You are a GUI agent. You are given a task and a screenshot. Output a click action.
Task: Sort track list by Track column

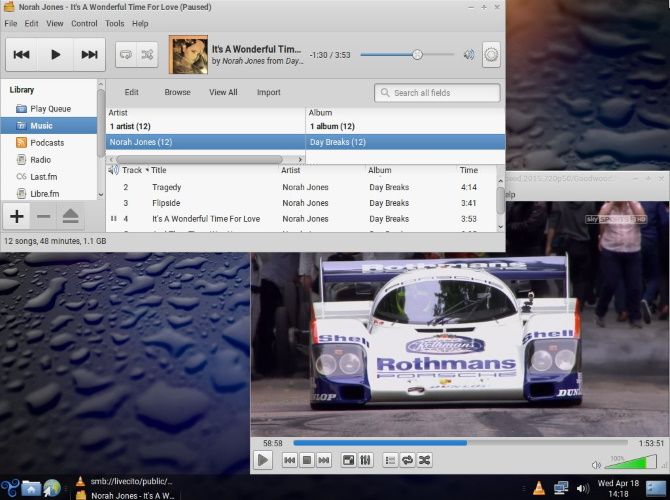pos(132,170)
